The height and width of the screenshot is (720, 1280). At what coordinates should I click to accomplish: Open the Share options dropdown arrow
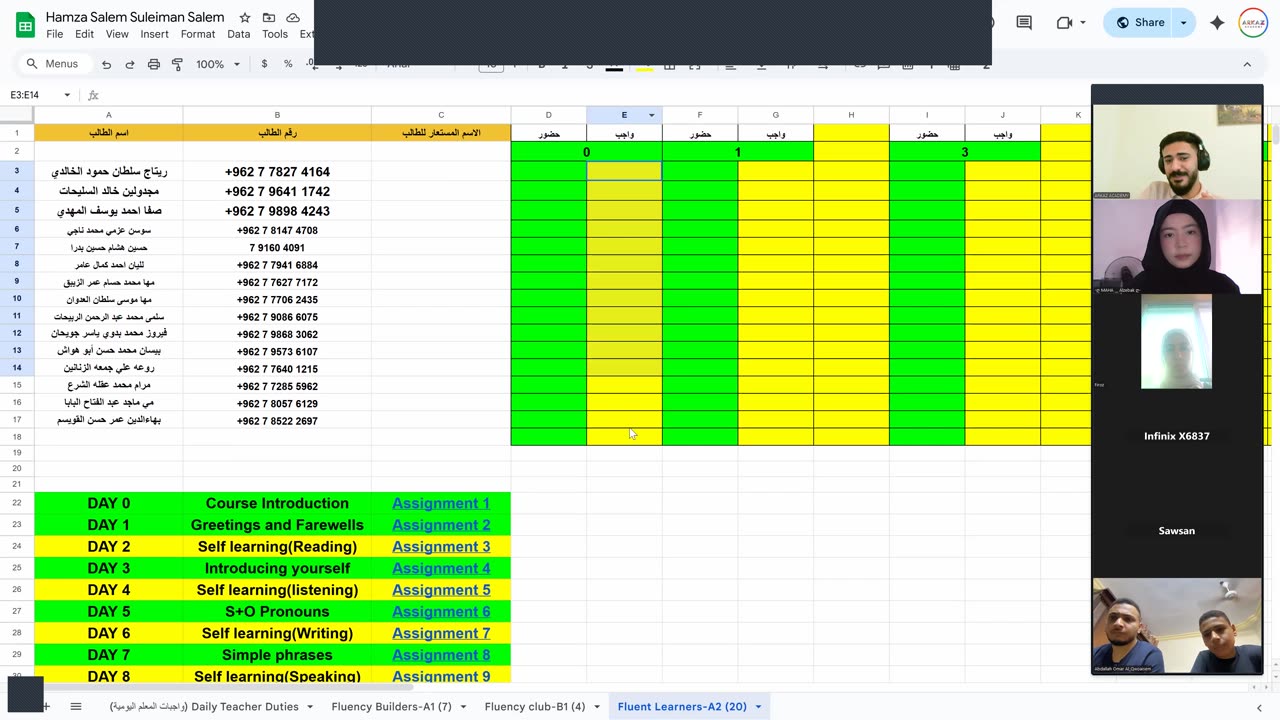[1184, 22]
